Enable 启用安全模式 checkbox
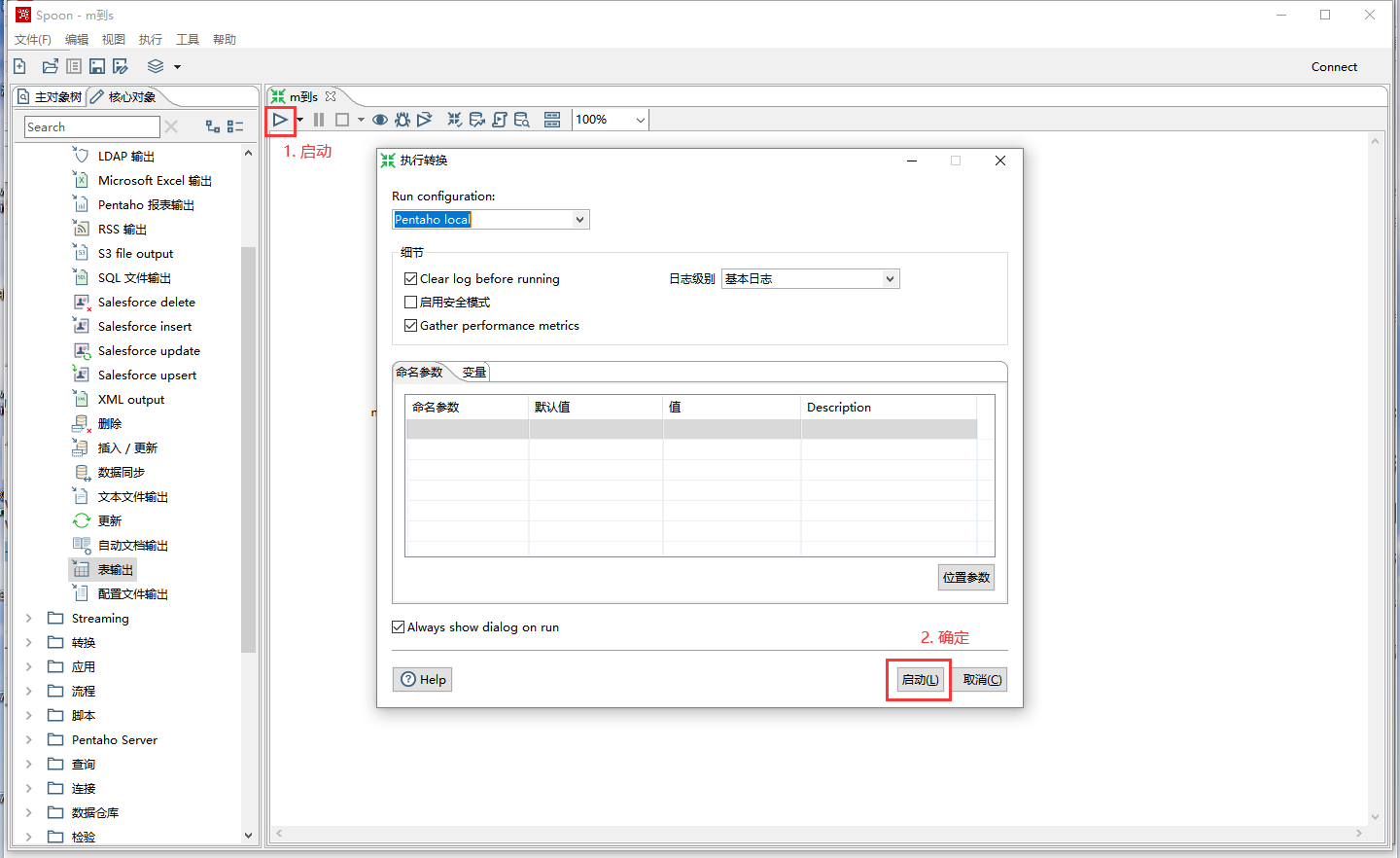Image resolution: width=1400 pixels, height=858 pixels. [410, 302]
